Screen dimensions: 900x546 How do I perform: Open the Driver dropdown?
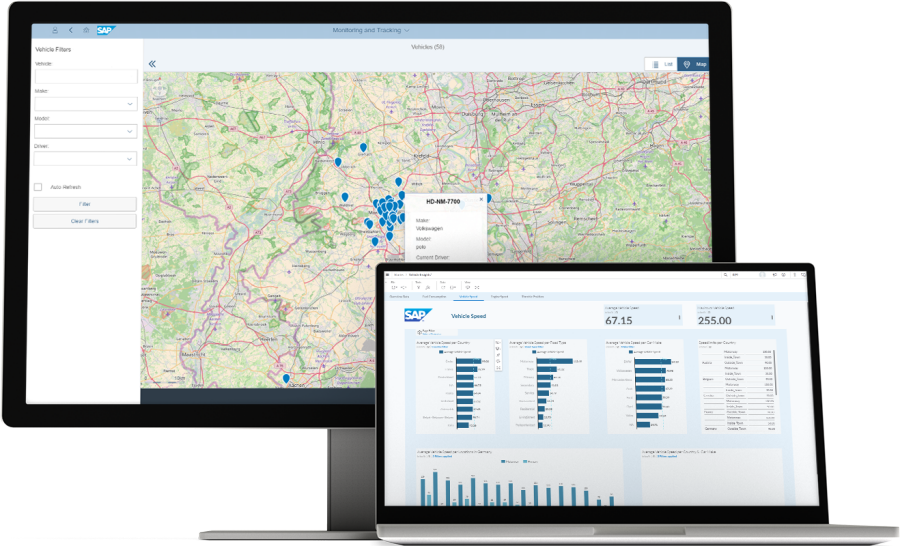coord(86,159)
